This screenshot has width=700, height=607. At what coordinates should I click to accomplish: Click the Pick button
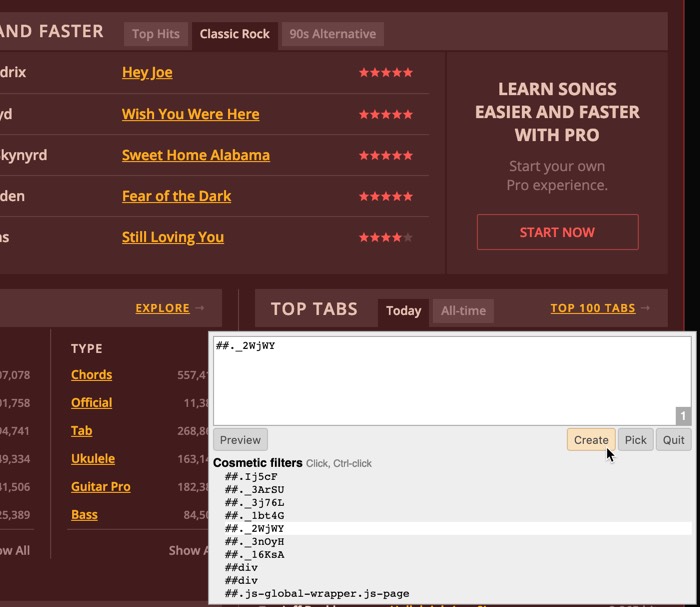pyautogui.click(x=636, y=440)
